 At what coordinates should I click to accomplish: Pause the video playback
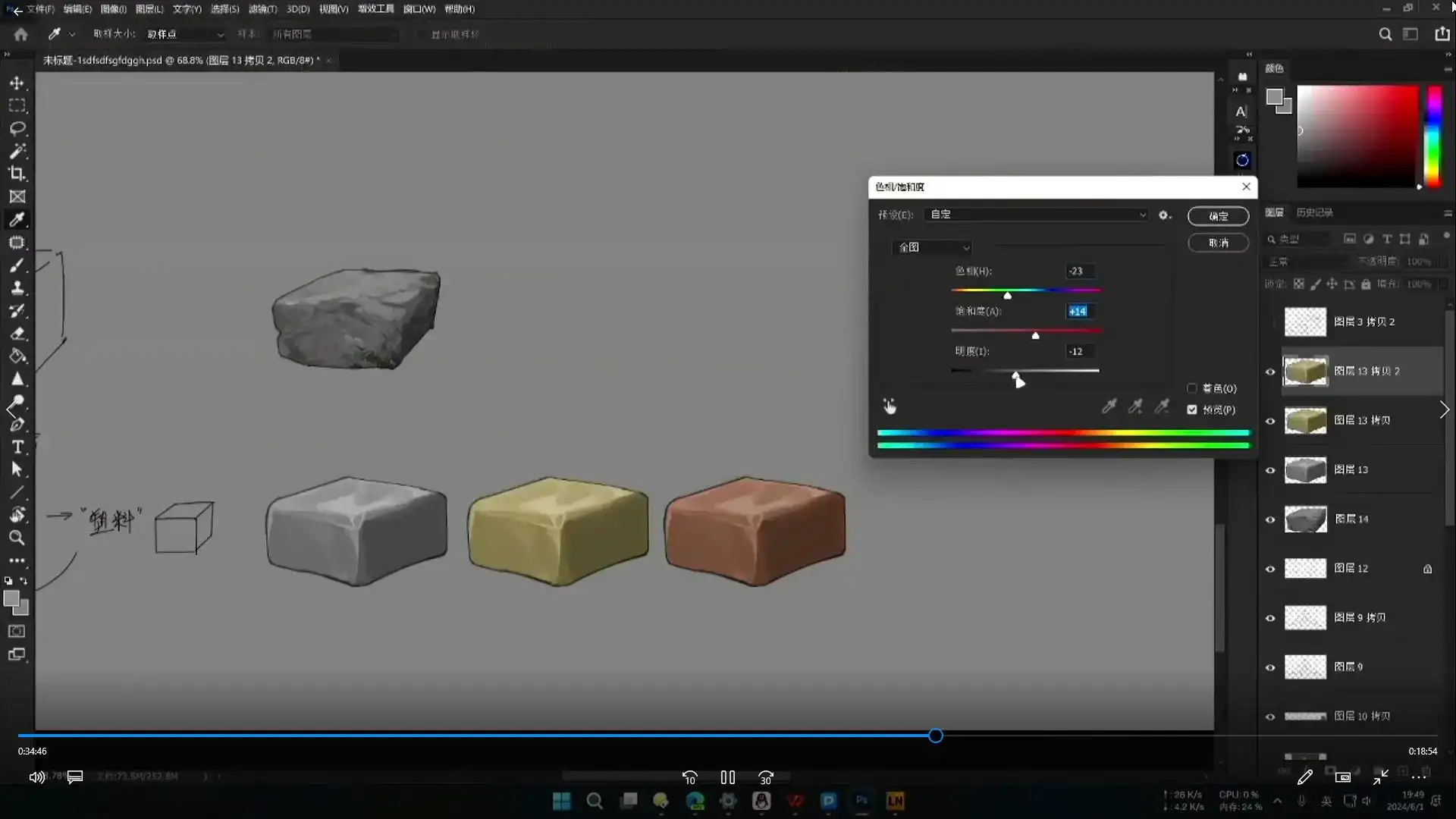click(728, 777)
